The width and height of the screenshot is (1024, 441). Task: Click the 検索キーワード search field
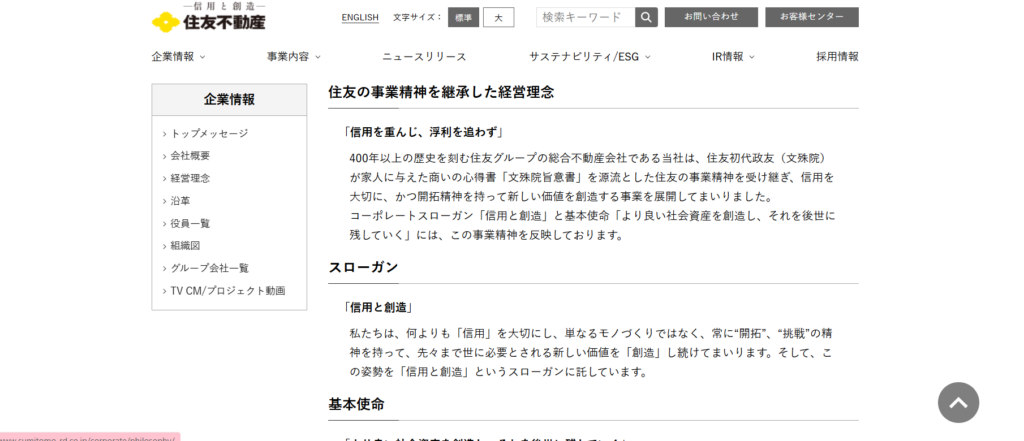585,17
